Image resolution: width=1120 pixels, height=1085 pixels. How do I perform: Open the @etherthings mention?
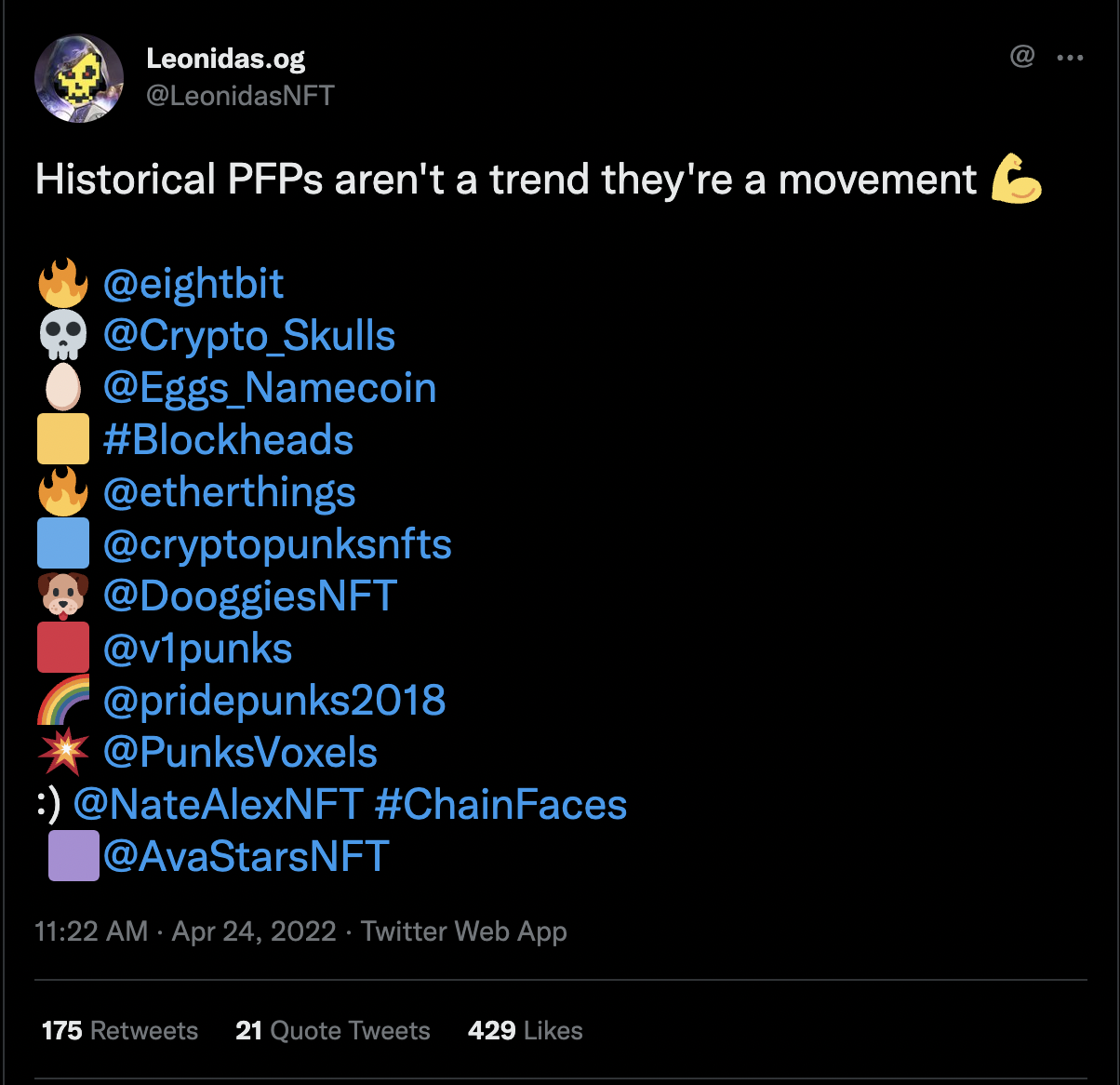(230, 492)
